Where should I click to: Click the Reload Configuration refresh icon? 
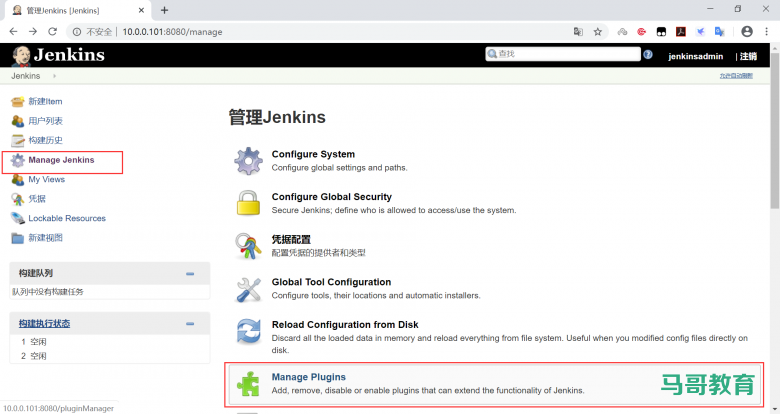tap(248, 331)
